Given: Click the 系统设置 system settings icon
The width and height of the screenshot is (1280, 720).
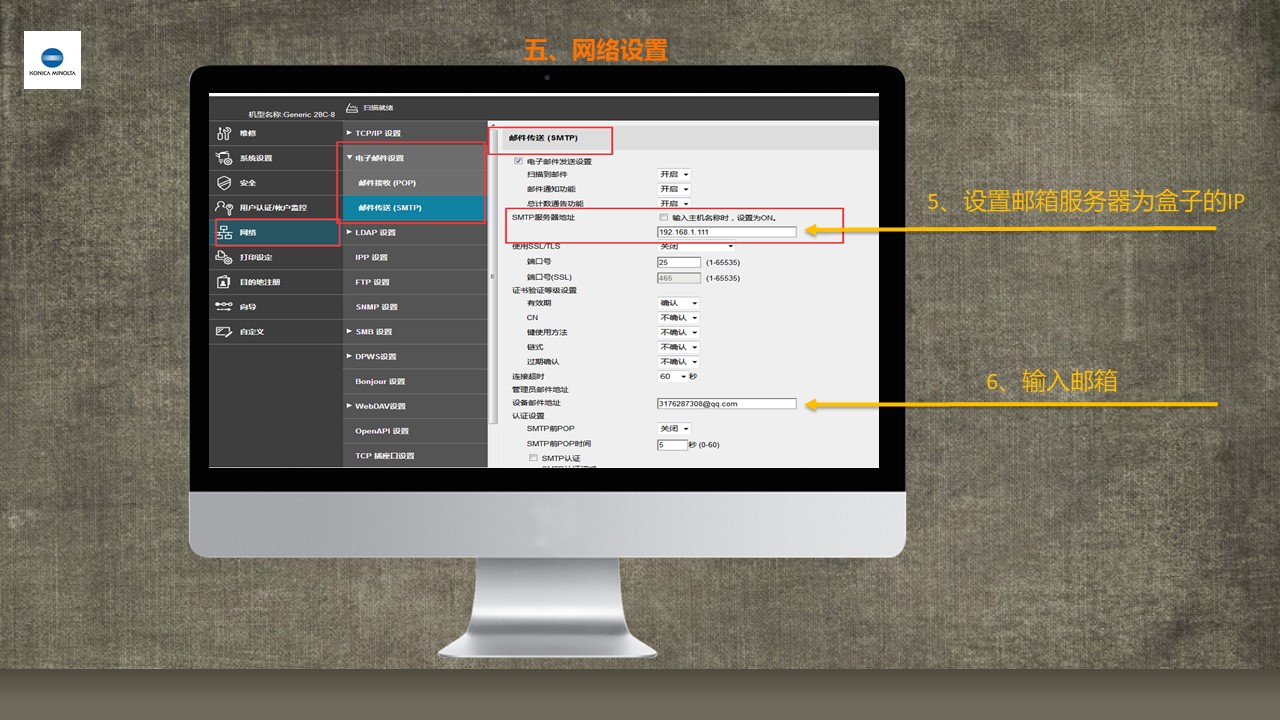Looking at the screenshot, I should click(224, 158).
